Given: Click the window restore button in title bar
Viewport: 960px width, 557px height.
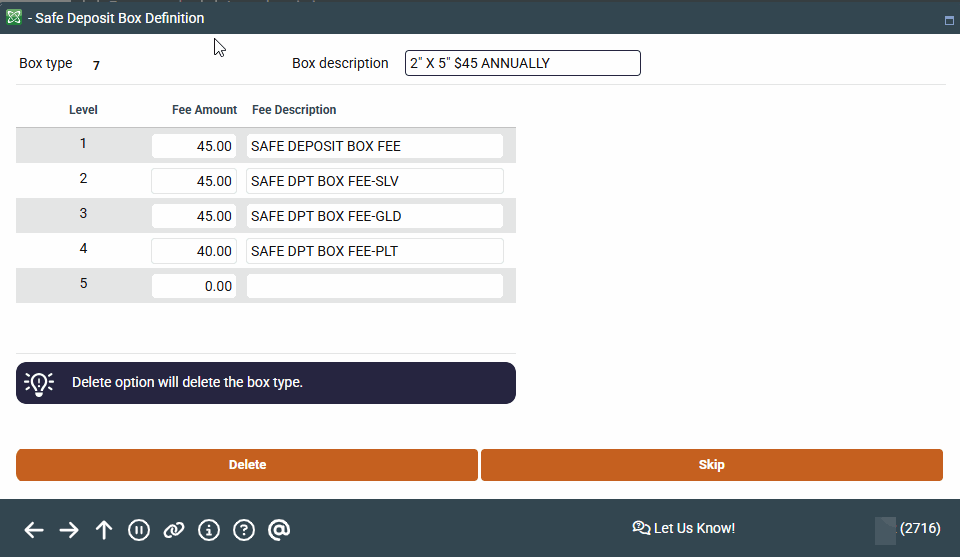Looking at the screenshot, I should pos(948,20).
